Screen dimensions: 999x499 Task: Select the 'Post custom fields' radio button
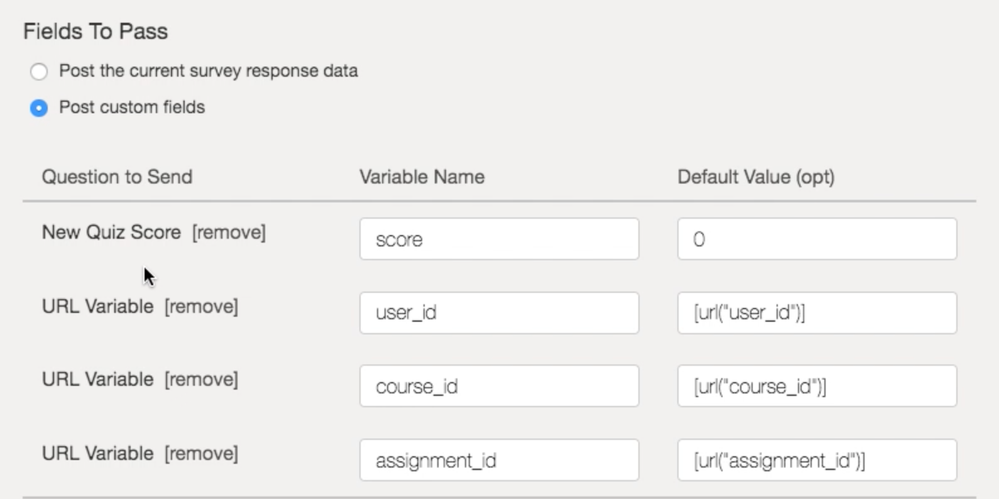(x=39, y=108)
